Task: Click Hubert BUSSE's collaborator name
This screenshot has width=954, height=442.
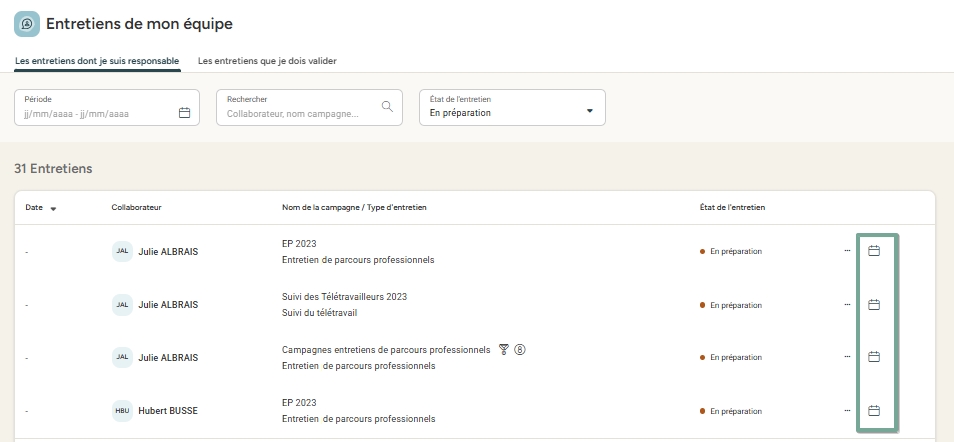Action: coord(167,411)
